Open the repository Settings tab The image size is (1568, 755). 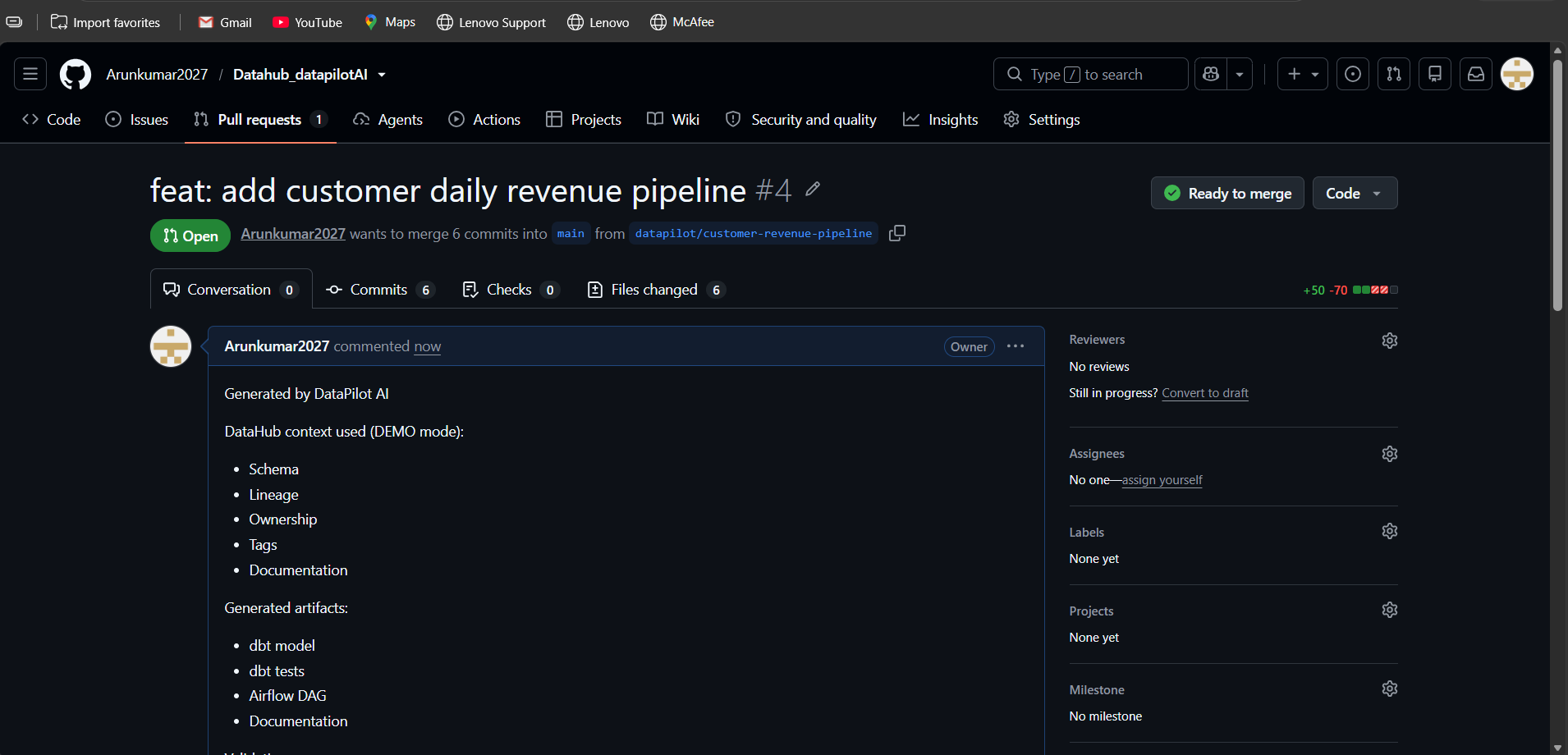(x=1042, y=120)
